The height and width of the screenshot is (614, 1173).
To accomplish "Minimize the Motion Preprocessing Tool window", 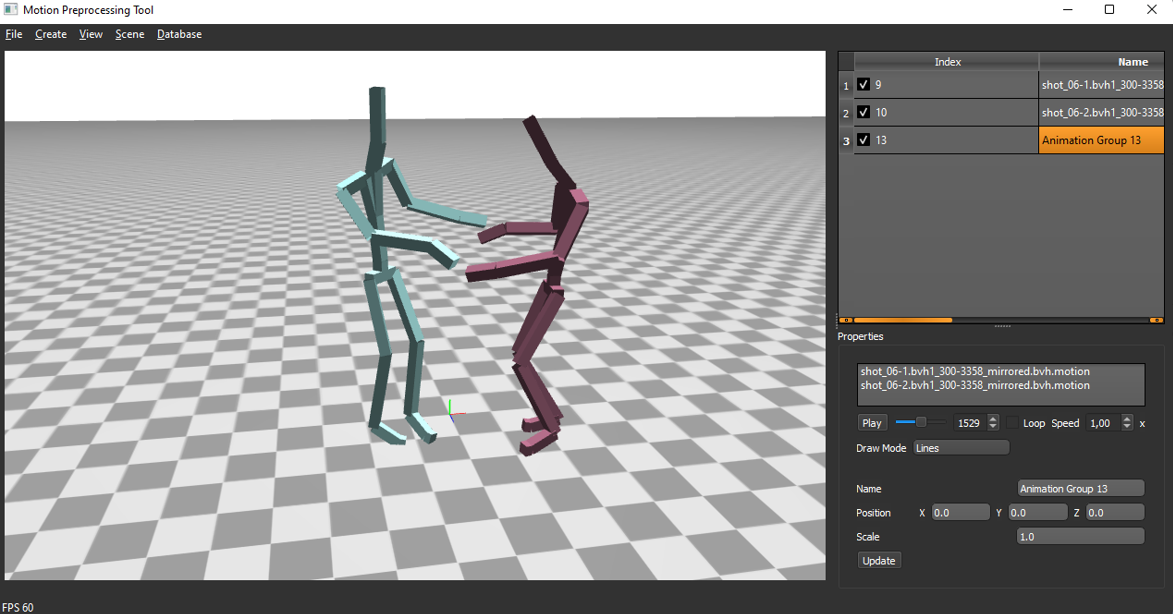I will tap(1068, 10).
